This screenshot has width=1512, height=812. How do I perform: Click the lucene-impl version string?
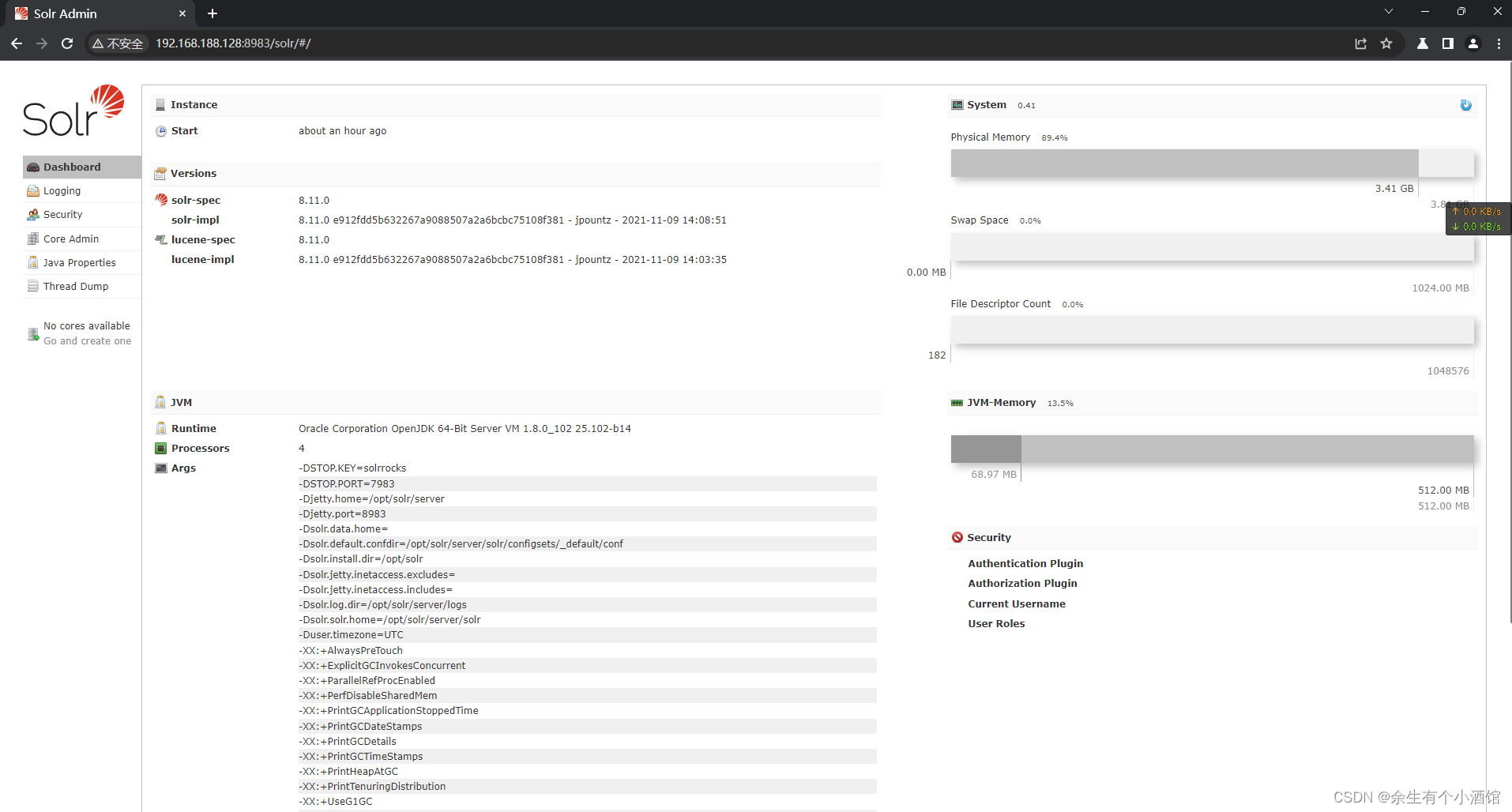coord(512,260)
